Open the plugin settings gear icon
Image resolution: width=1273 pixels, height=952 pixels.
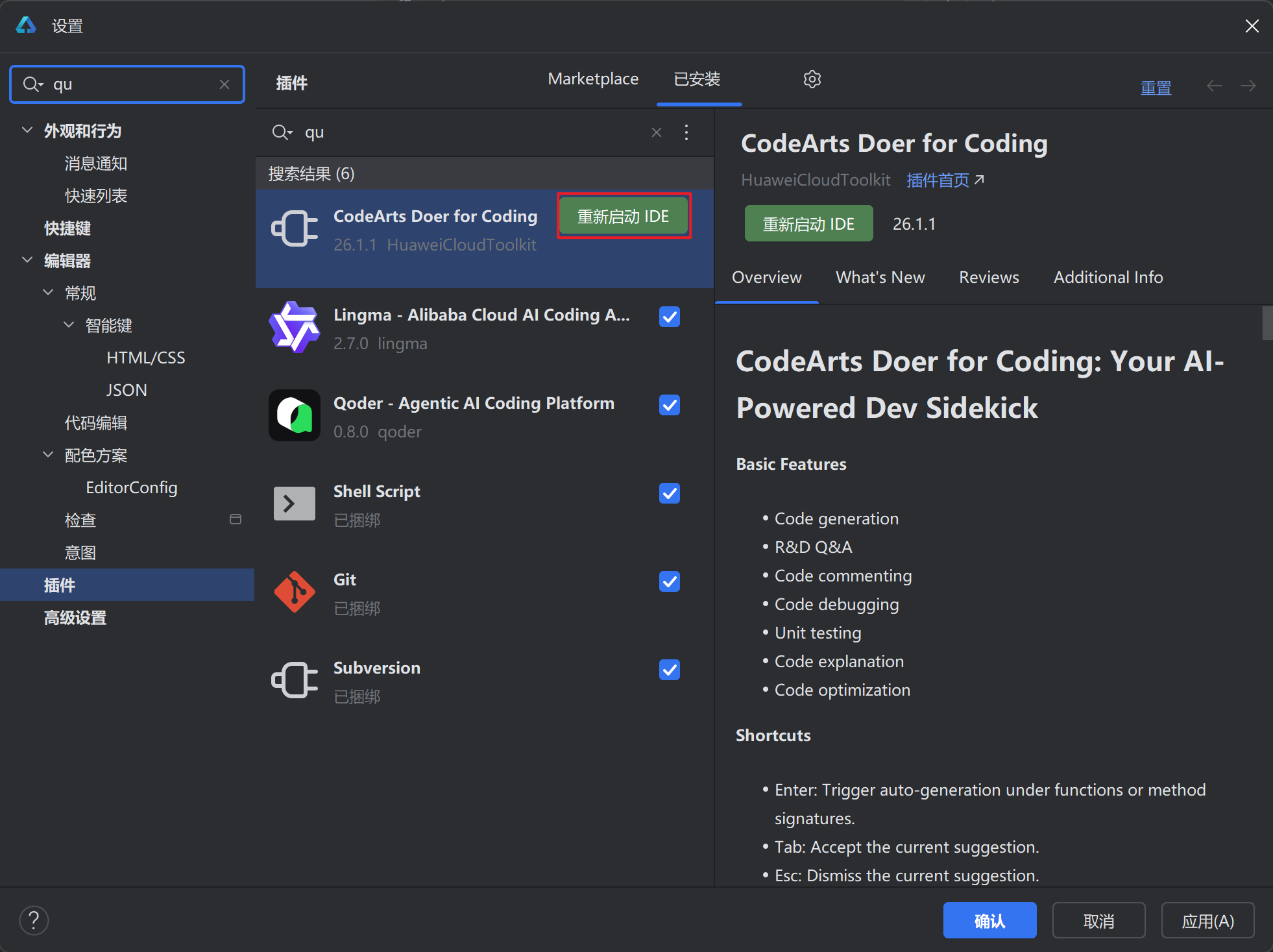point(812,79)
